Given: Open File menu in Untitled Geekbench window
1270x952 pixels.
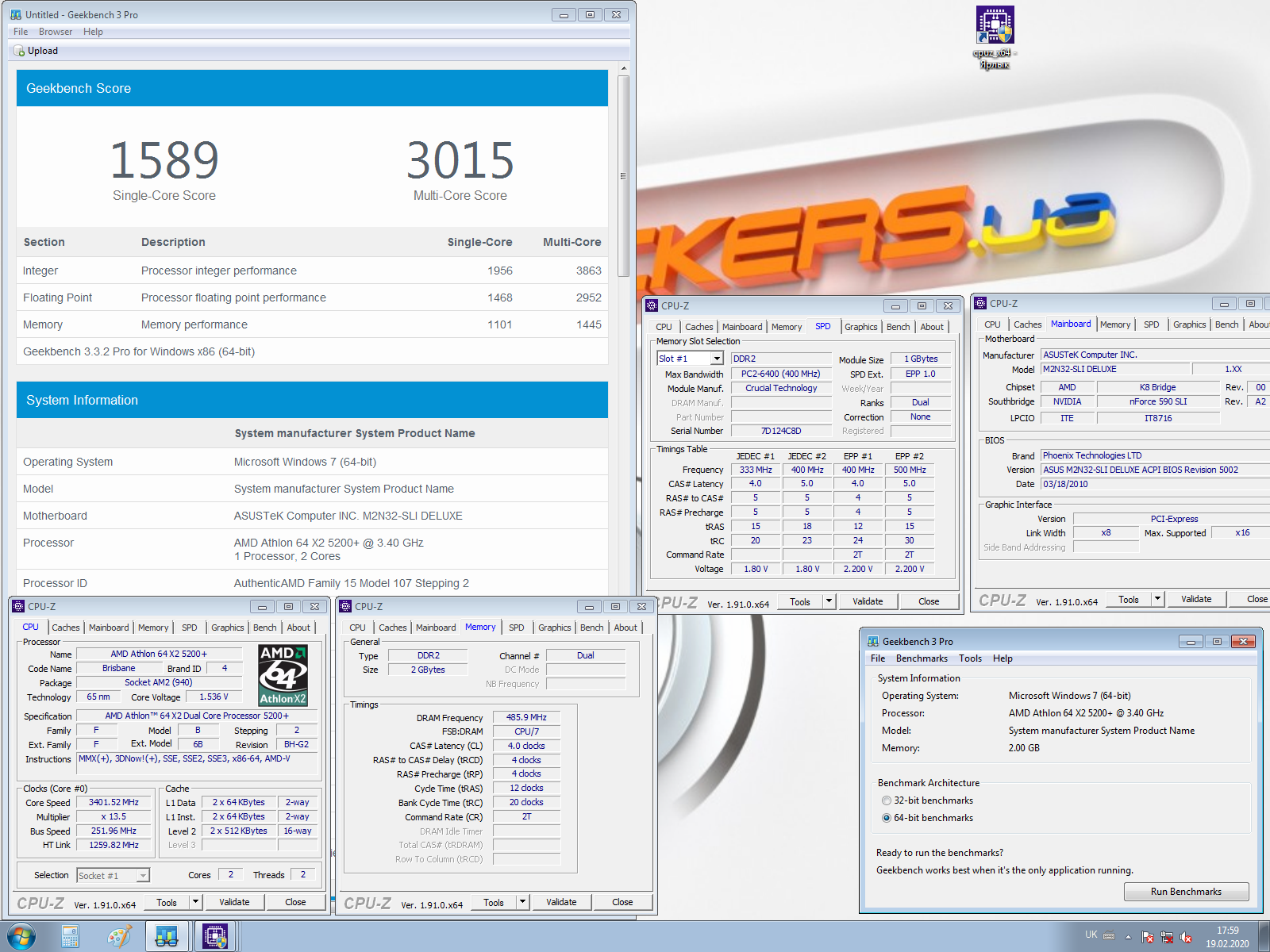Looking at the screenshot, I should tap(21, 32).
